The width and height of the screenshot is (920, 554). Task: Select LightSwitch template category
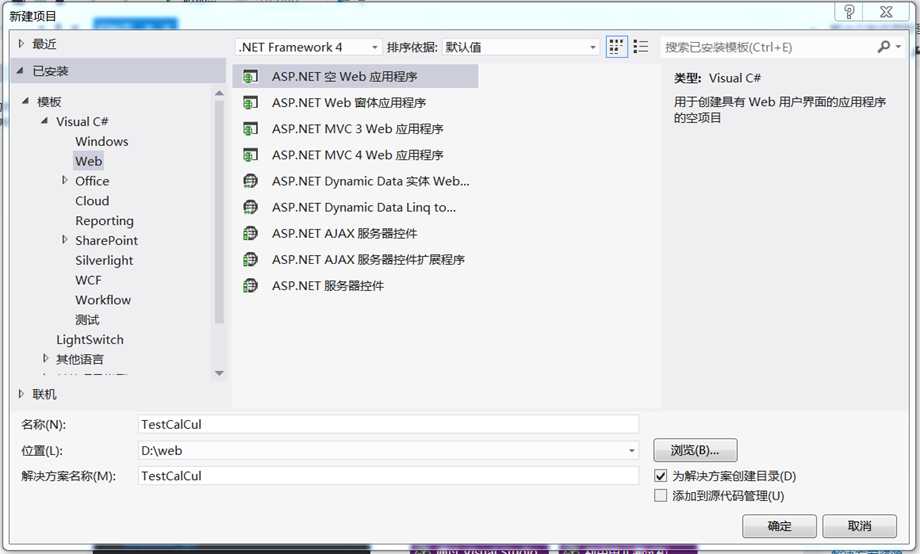coord(90,340)
